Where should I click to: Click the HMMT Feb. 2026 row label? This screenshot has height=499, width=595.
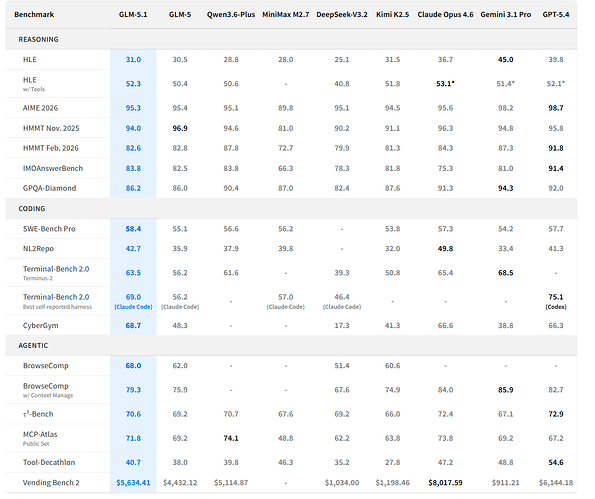(x=50, y=148)
